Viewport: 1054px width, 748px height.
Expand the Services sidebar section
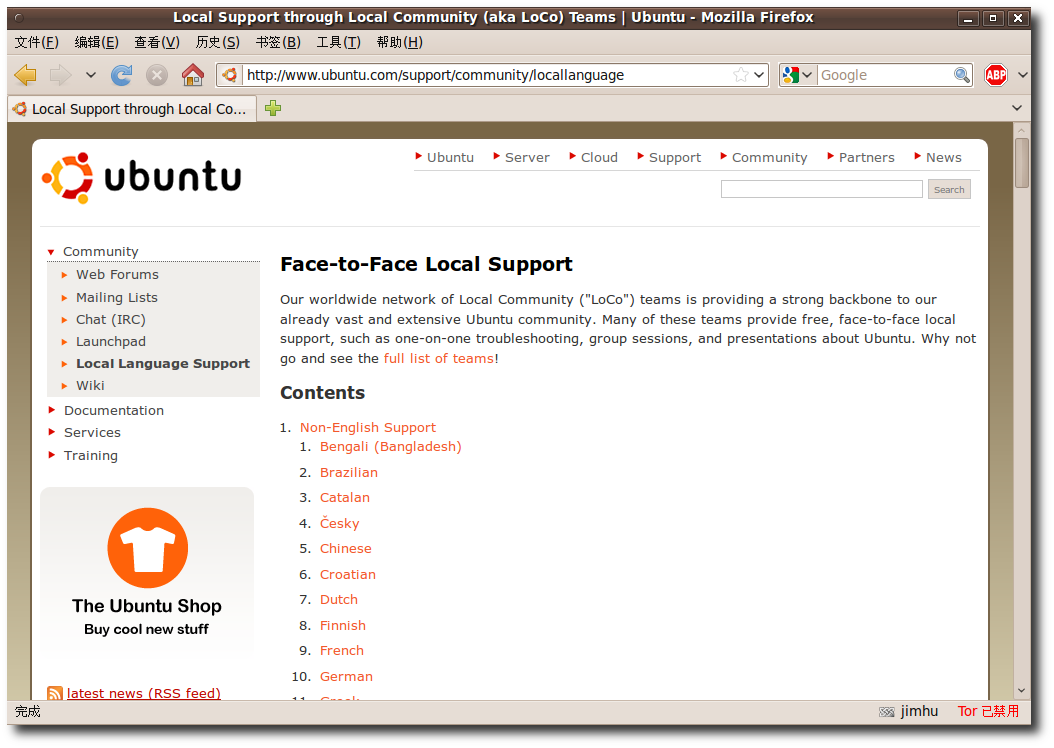pos(92,432)
